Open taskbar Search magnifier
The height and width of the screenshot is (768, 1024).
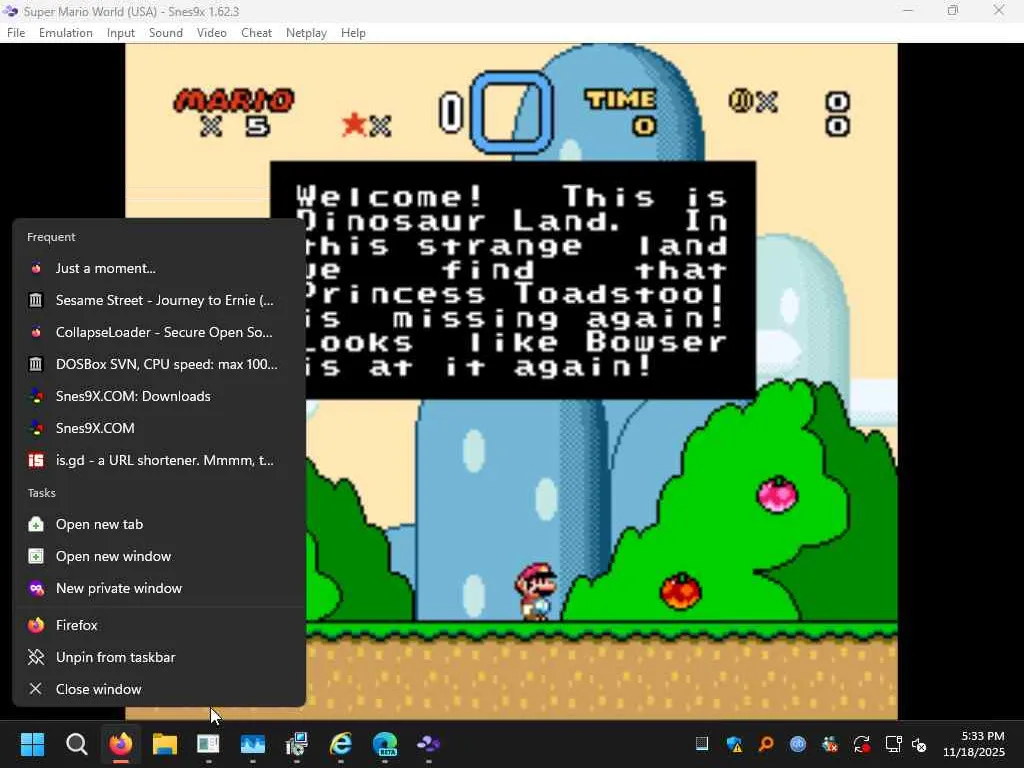coord(76,744)
